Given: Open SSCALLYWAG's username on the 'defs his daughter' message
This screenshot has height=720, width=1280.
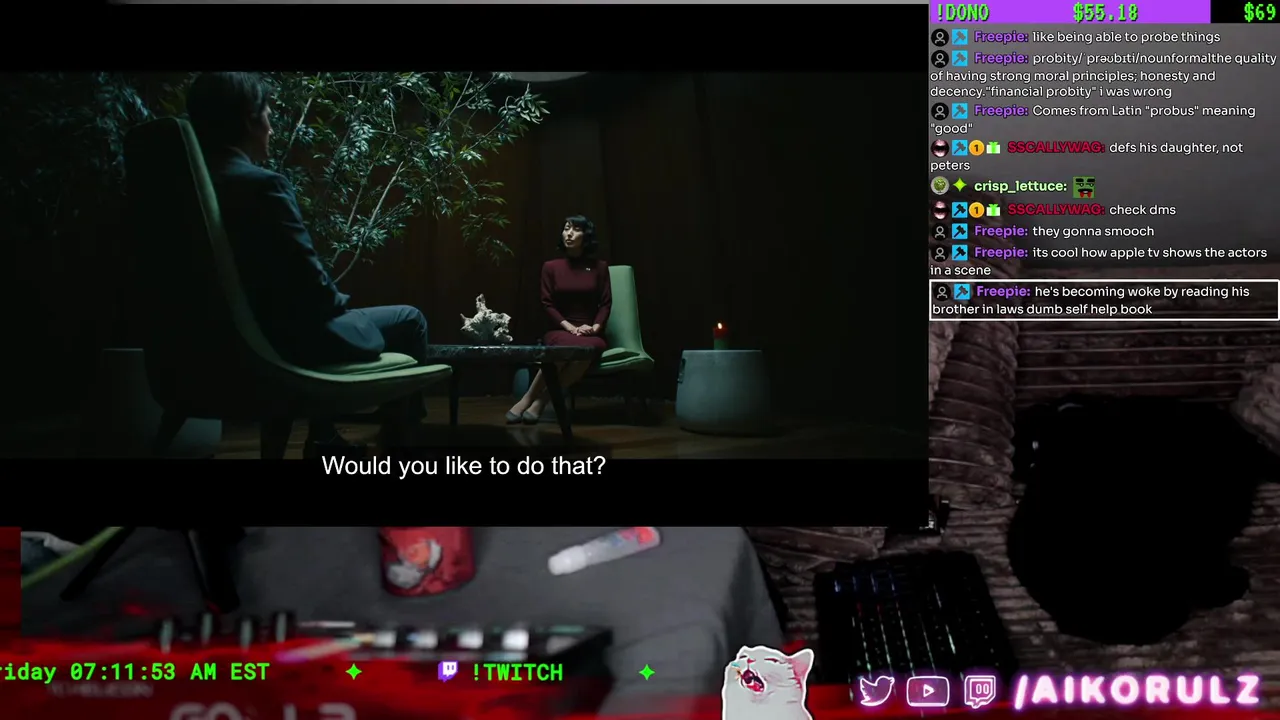Looking at the screenshot, I should tap(1055, 148).
